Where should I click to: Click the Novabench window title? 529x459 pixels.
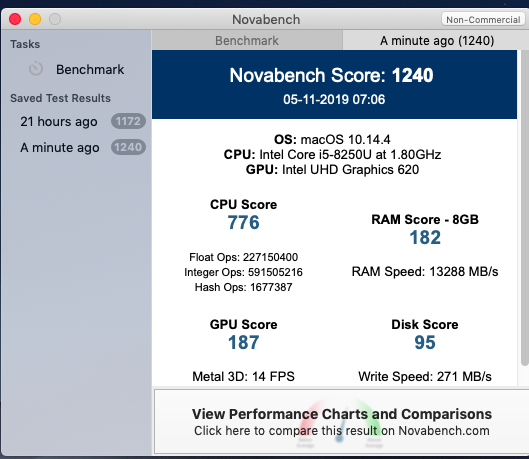click(x=266, y=20)
